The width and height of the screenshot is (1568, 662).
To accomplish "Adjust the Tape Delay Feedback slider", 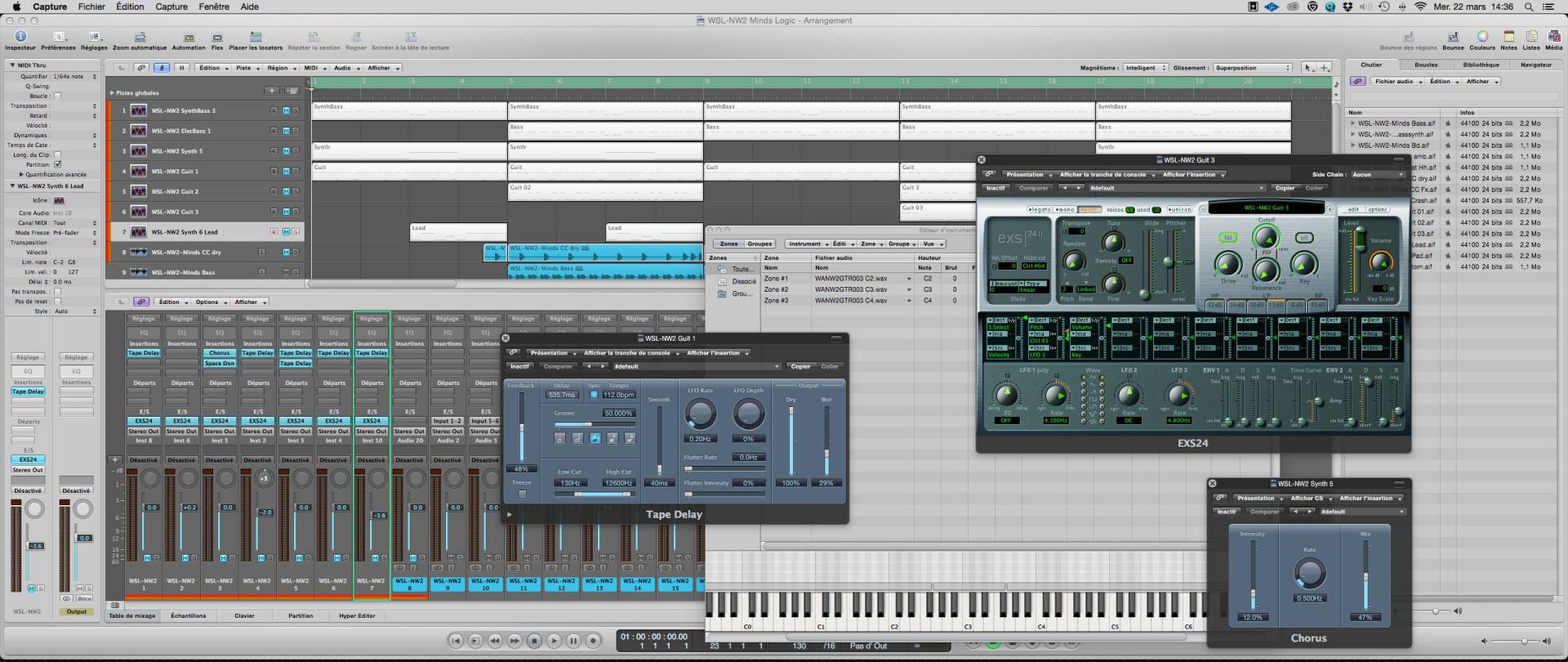I will coord(522,428).
